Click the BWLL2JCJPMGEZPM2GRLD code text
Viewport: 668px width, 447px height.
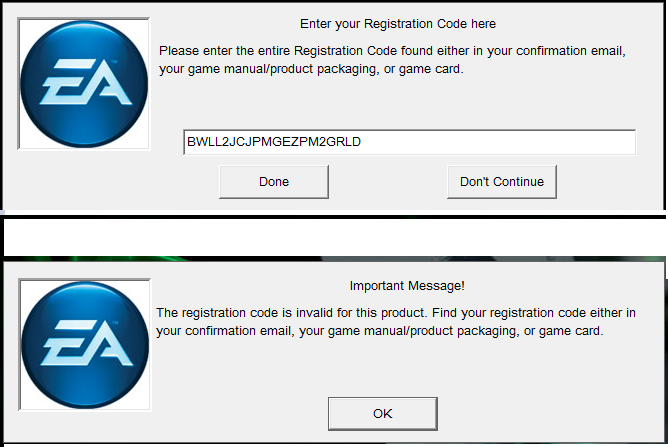pos(274,142)
